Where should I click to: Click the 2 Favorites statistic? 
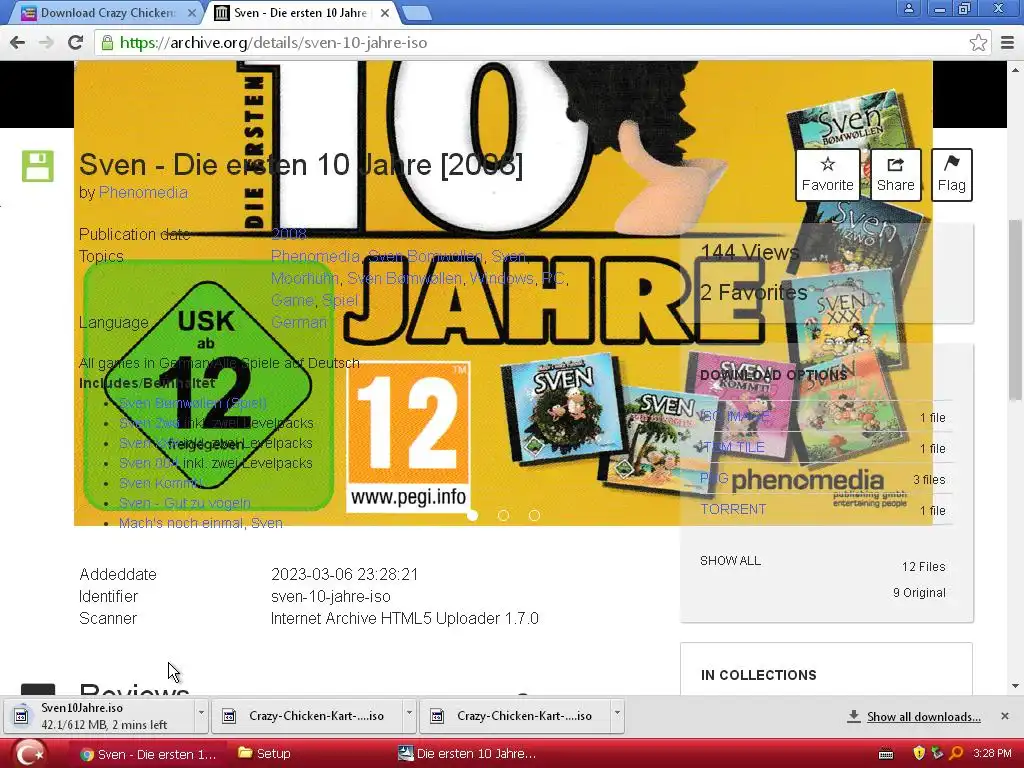coord(754,292)
